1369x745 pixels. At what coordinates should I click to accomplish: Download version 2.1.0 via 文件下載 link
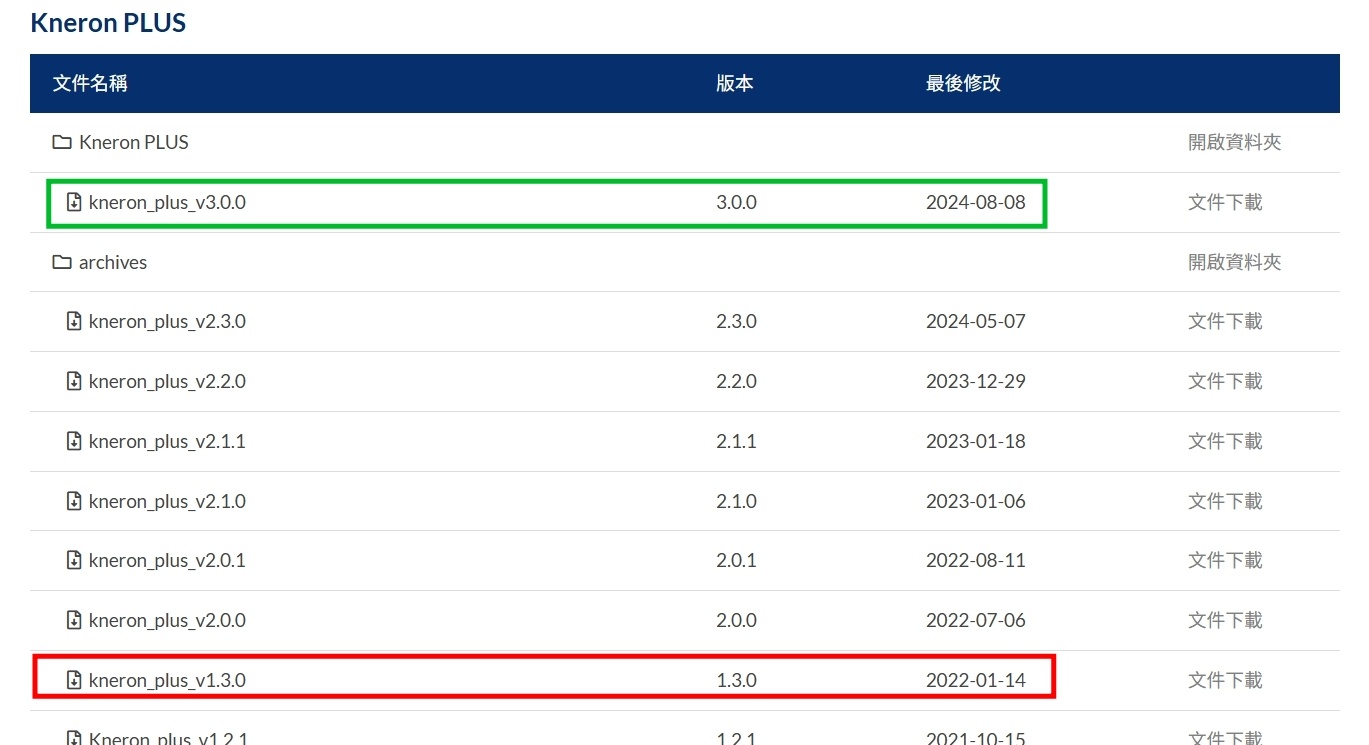[x=1225, y=501]
